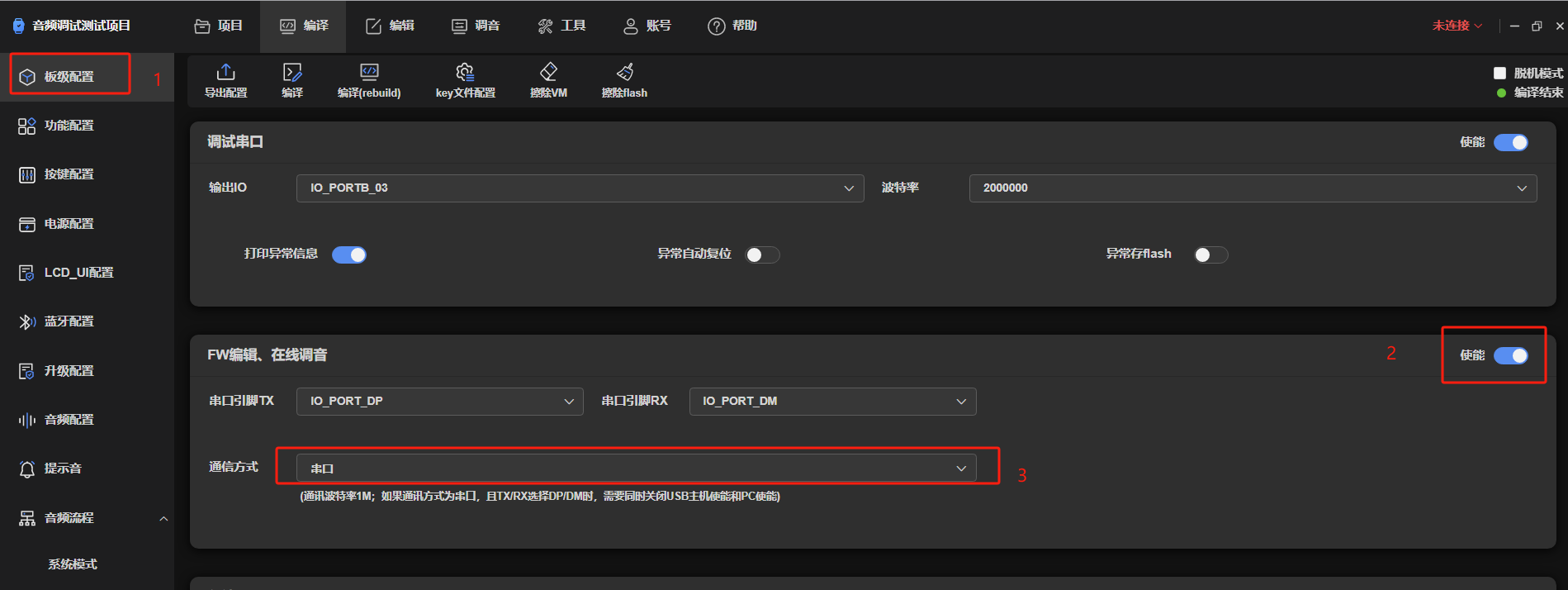Open 提示音 in sidebar
Image resolution: width=1568 pixels, height=590 pixels.
click(x=87, y=469)
